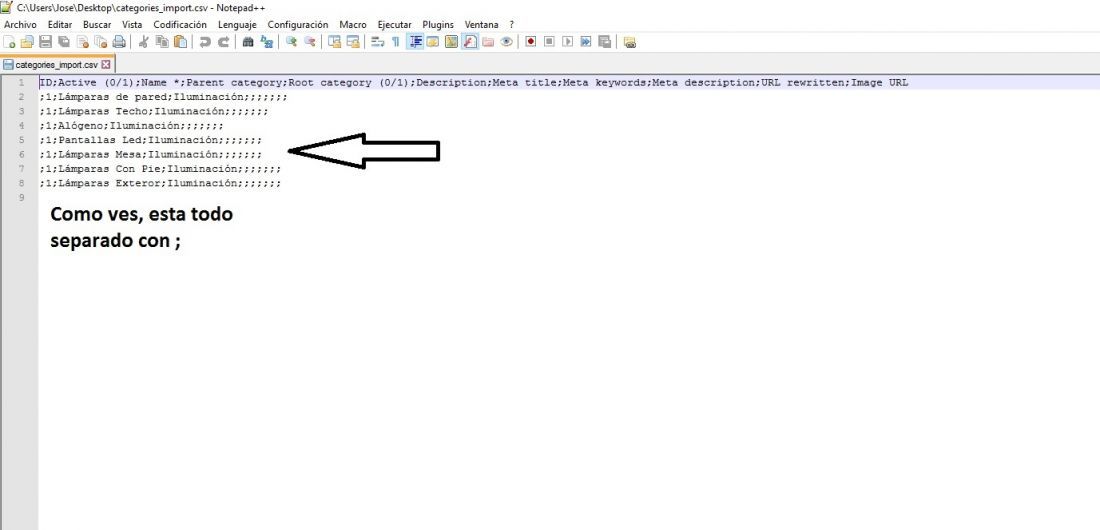Open Find with the binoculars icon
1100x530 pixels.
point(248,42)
